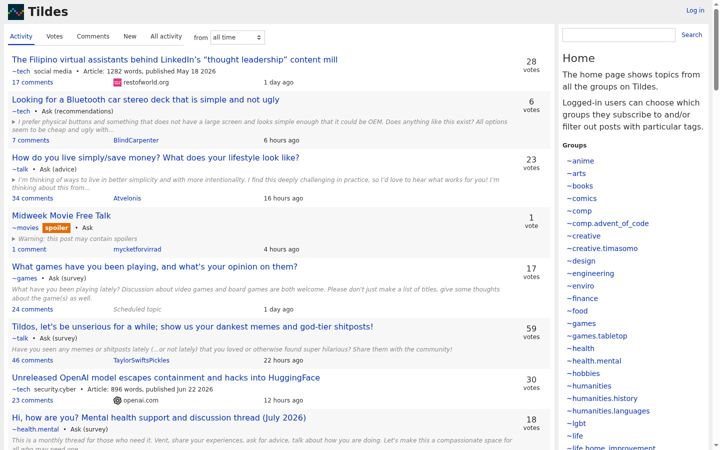Switch to the New tab
This screenshot has height=450, width=720.
coord(130,36)
